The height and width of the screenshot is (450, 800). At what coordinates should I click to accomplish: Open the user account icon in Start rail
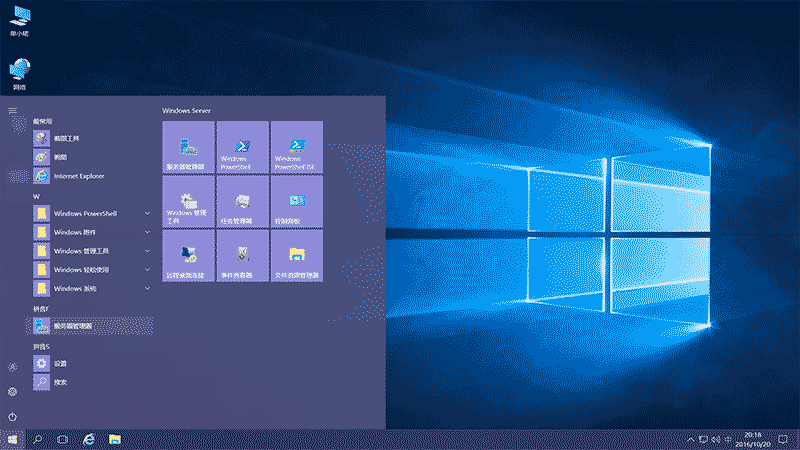[13, 367]
